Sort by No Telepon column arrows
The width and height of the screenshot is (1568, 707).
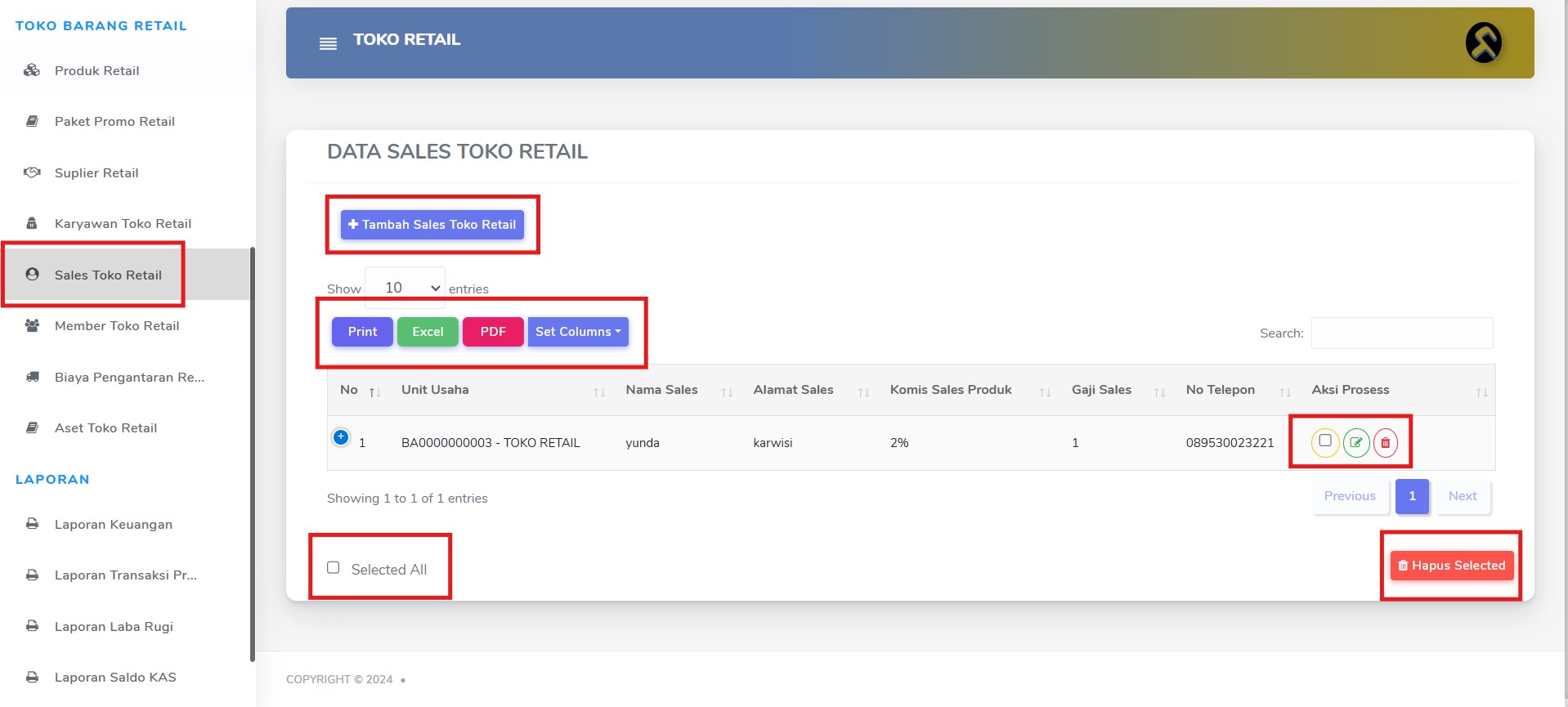1285,392
